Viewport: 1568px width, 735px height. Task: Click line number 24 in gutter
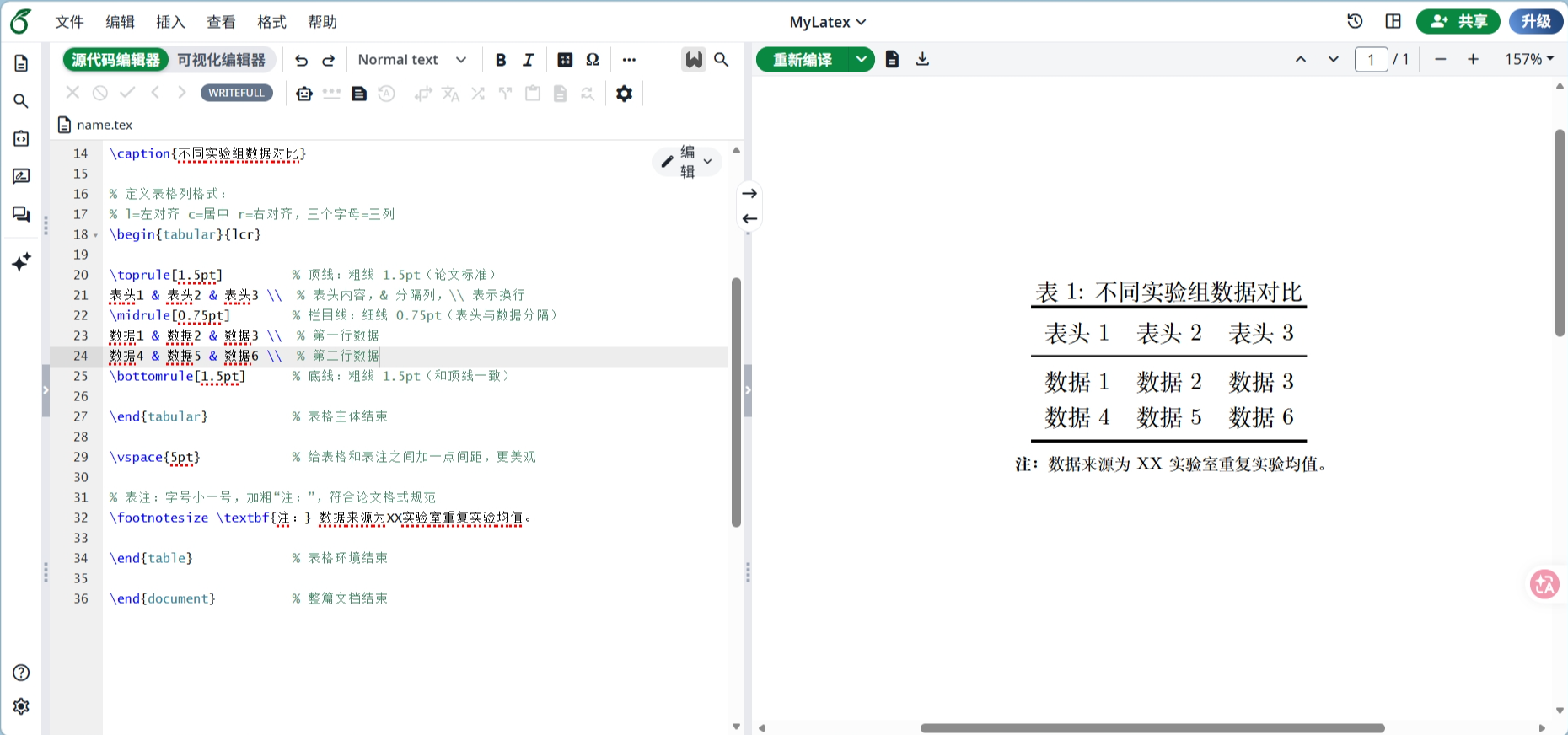point(80,356)
